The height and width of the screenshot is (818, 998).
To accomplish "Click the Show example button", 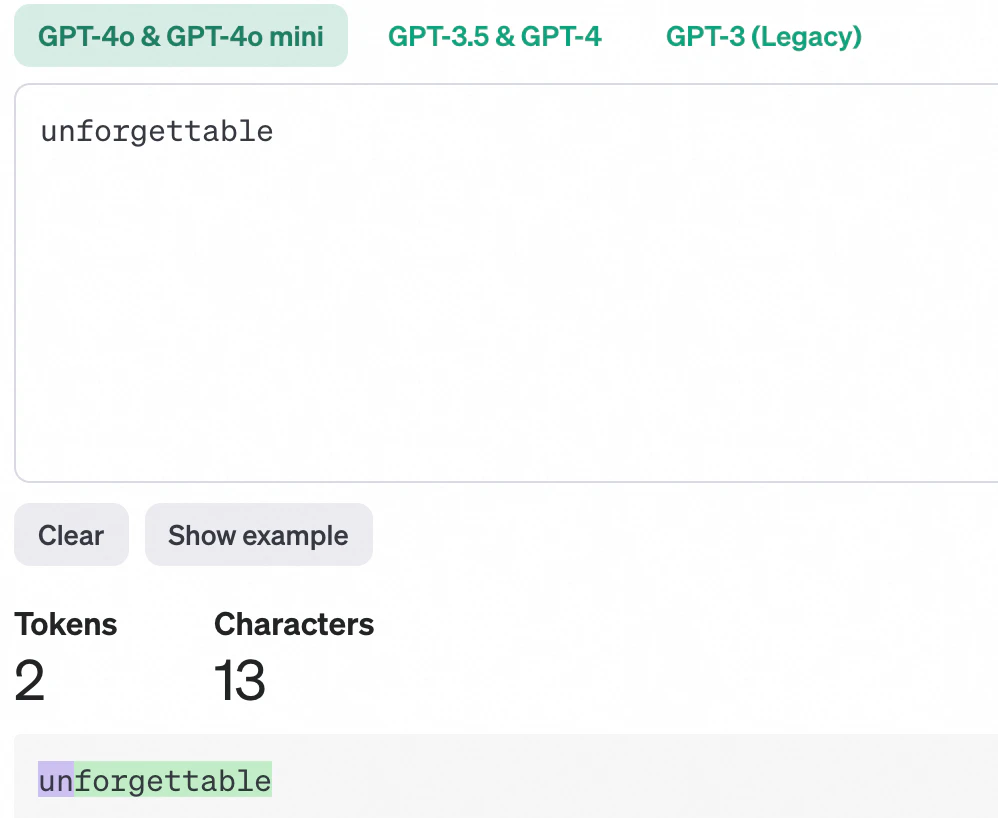I will (258, 535).
